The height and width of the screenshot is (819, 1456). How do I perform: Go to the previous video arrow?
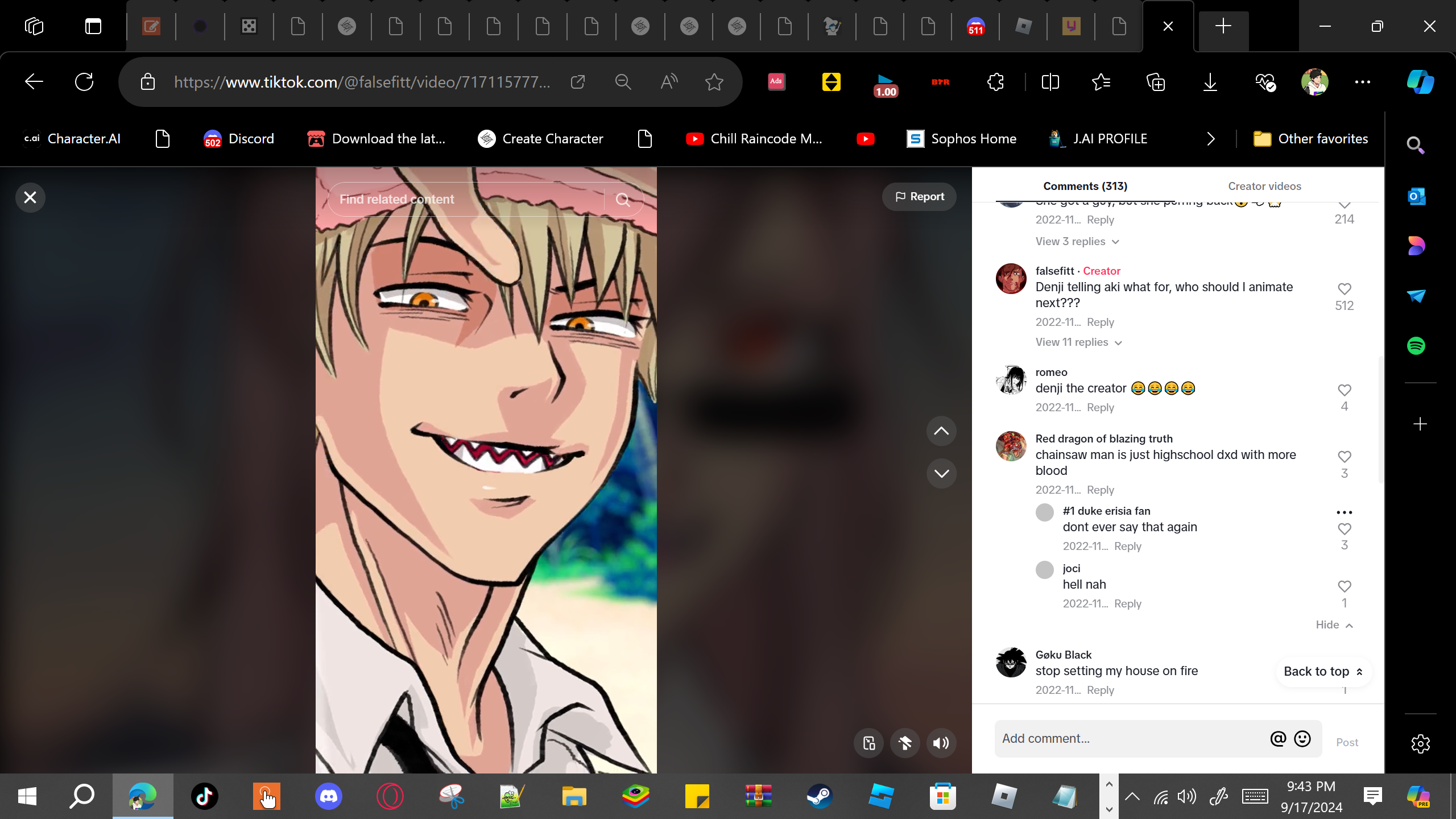pos(941,431)
